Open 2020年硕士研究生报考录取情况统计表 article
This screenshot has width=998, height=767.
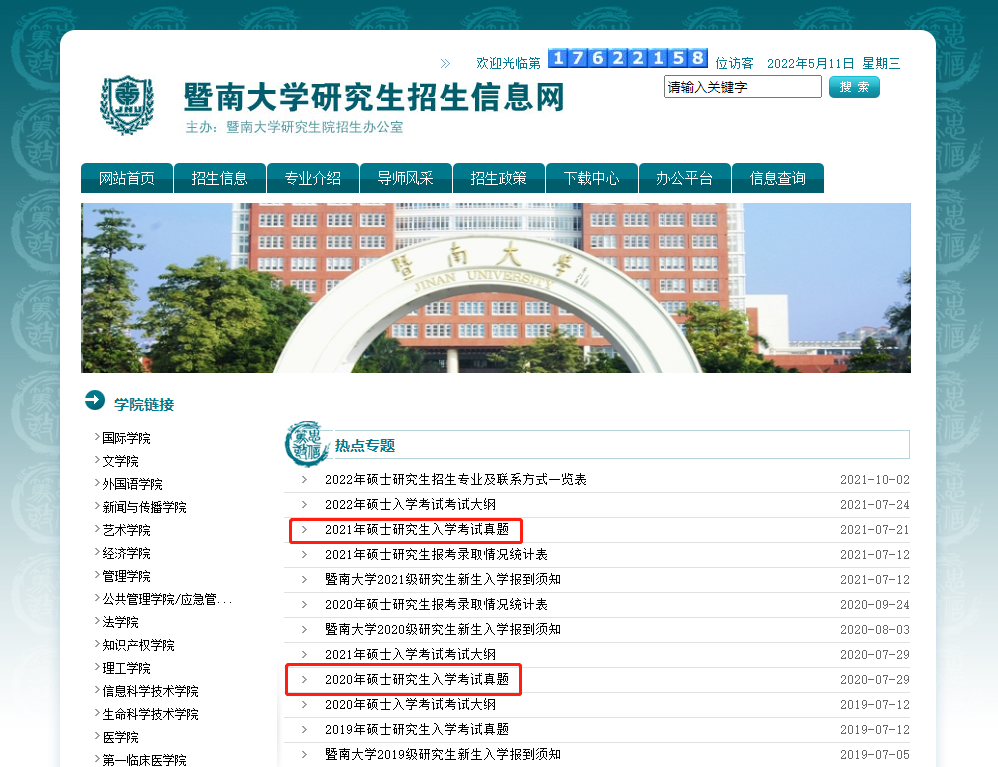tap(436, 605)
